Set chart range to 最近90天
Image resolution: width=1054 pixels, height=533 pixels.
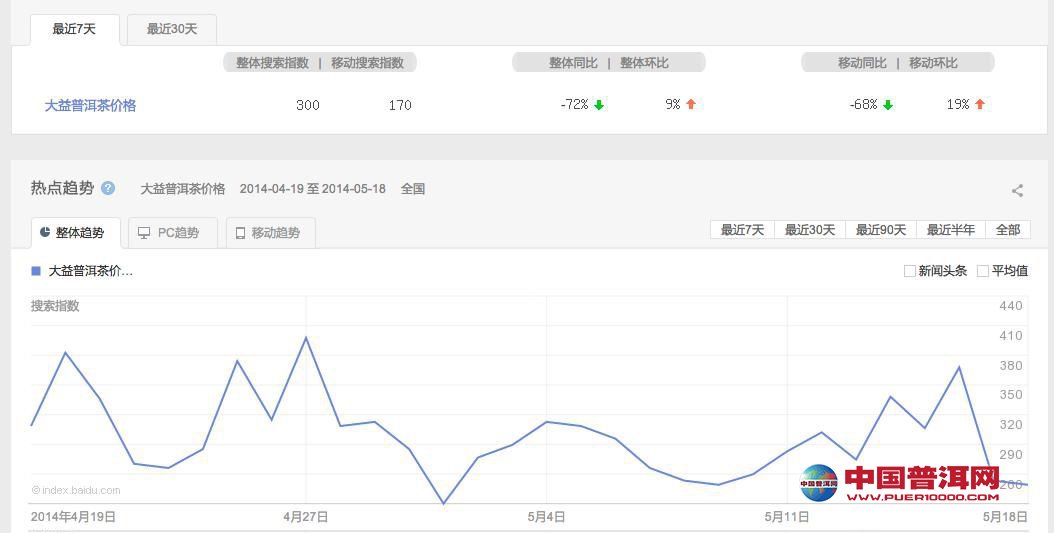pyautogui.click(x=881, y=230)
